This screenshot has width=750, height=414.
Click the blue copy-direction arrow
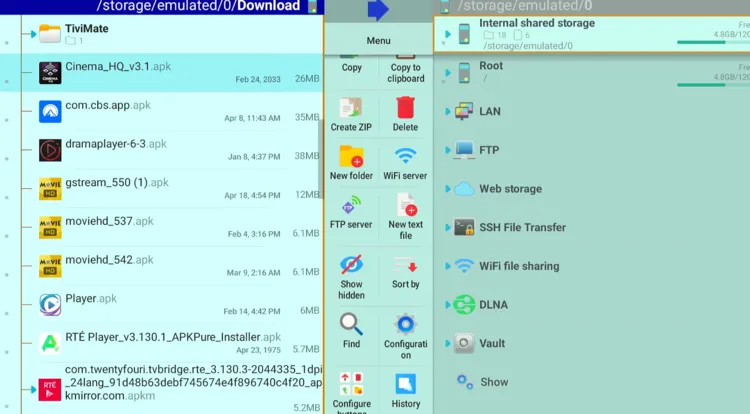pos(378,10)
